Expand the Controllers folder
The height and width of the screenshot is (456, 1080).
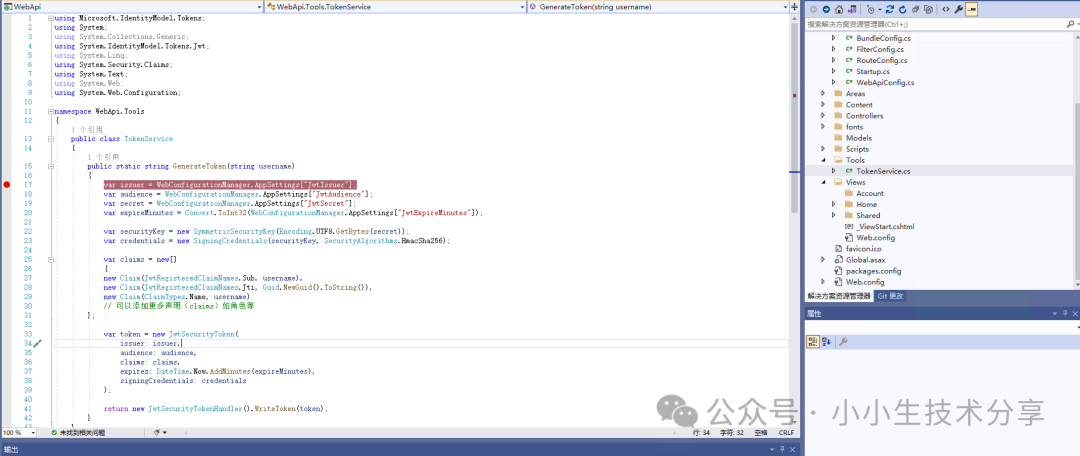tap(823, 116)
